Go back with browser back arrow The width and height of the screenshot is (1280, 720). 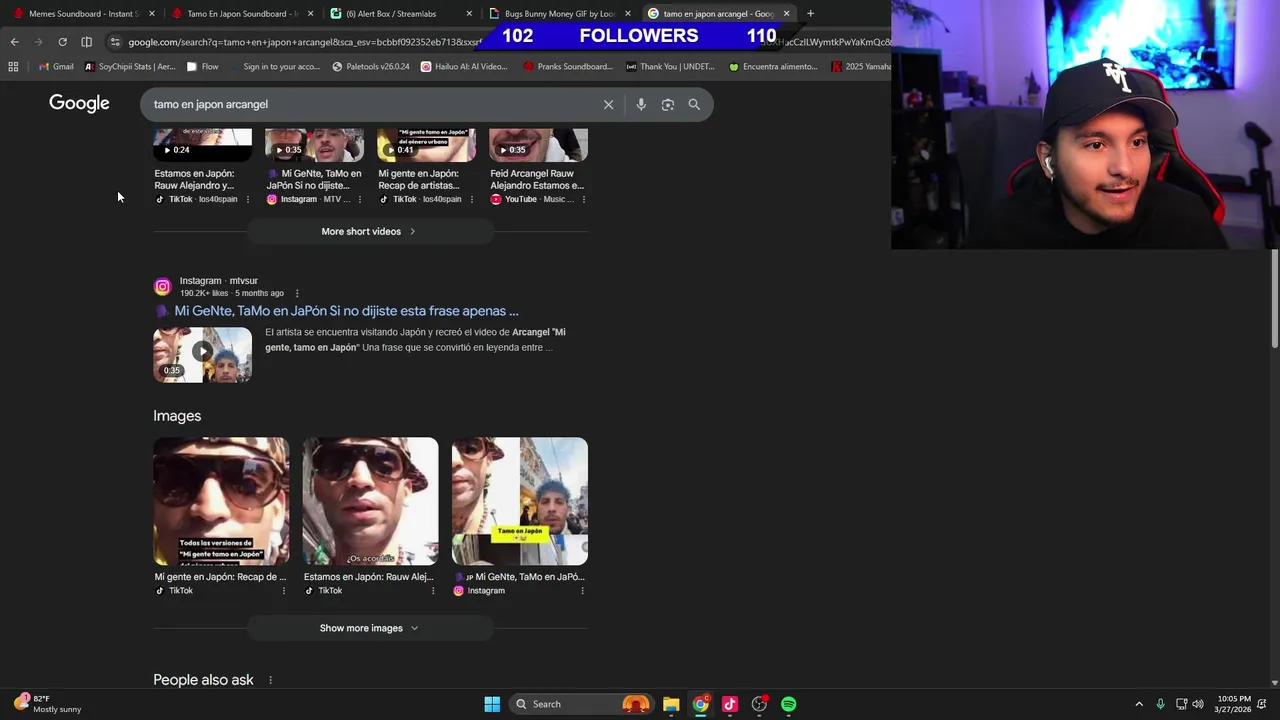click(14, 42)
